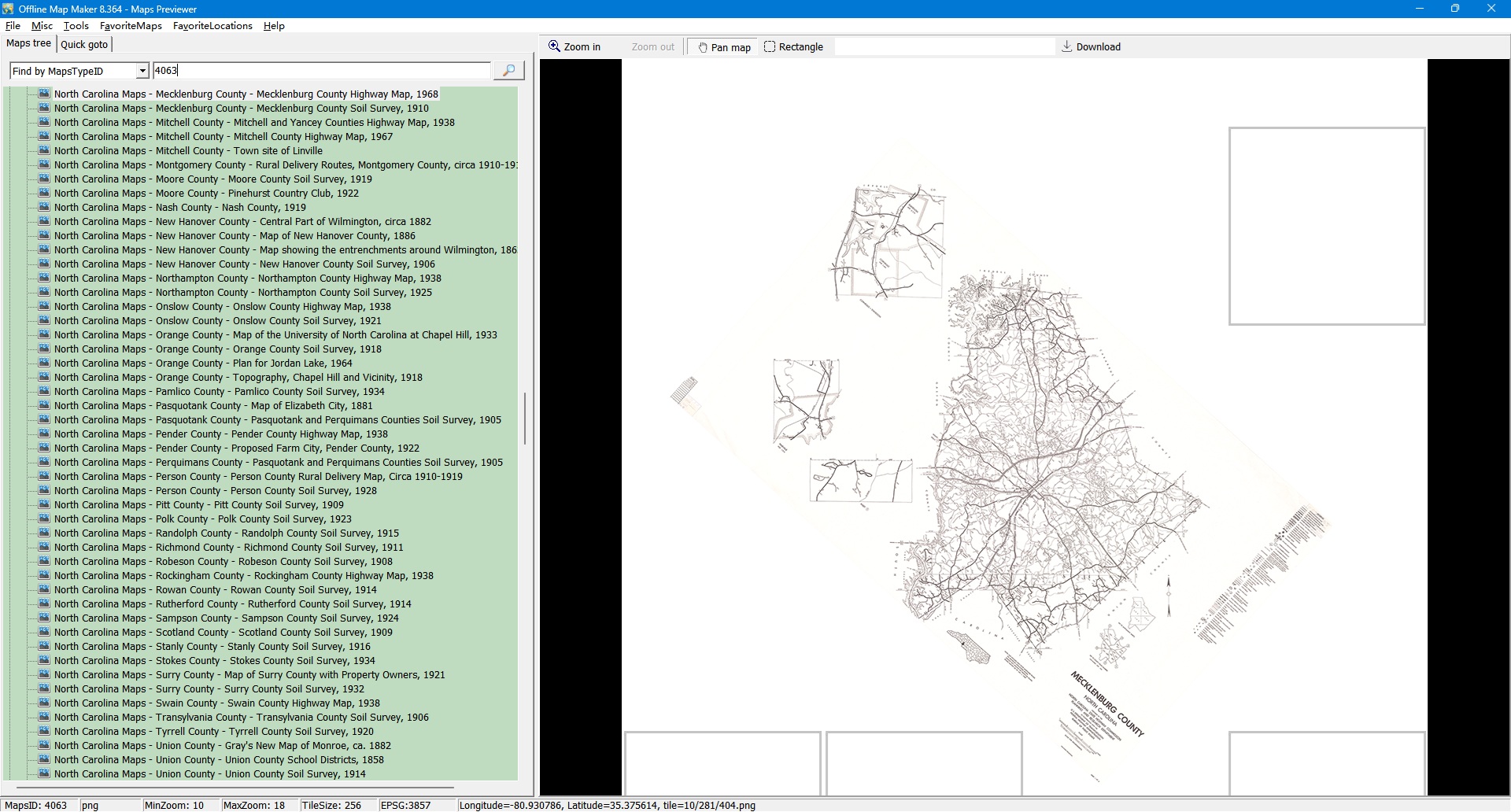The image size is (1511, 812).
Task: Open the File menu
Action: tap(13, 26)
